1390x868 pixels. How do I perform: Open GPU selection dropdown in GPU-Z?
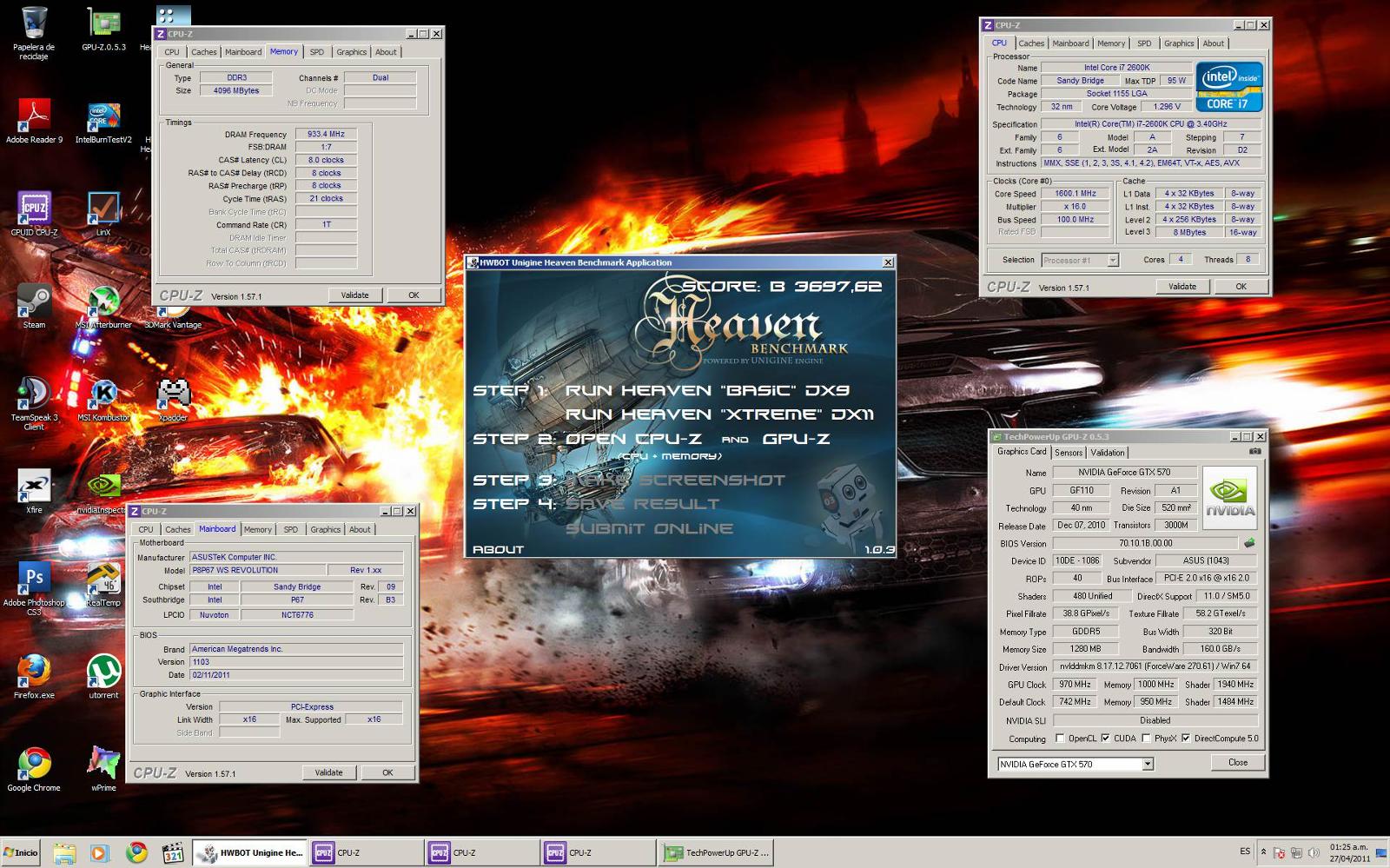coord(1147,764)
